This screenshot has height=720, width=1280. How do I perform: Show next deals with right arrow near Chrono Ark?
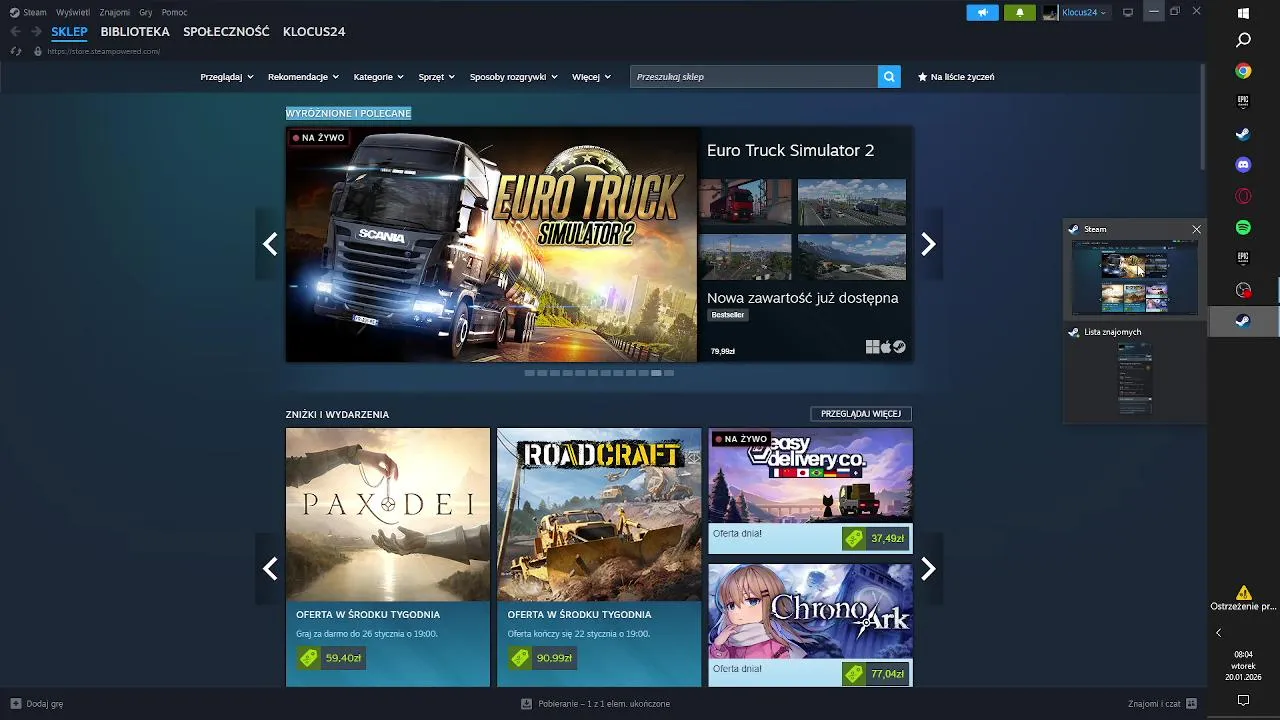[928, 569]
